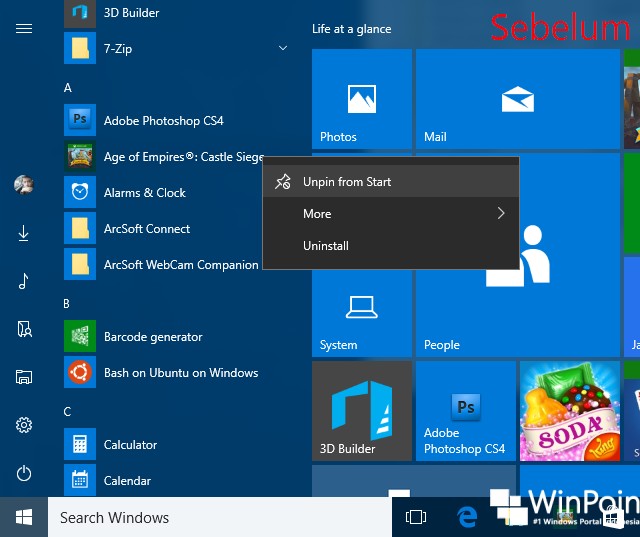640x537 pixels.
Task: Click the Life at a glance group header
Action: pyautogui.click(x=351, y=29)
